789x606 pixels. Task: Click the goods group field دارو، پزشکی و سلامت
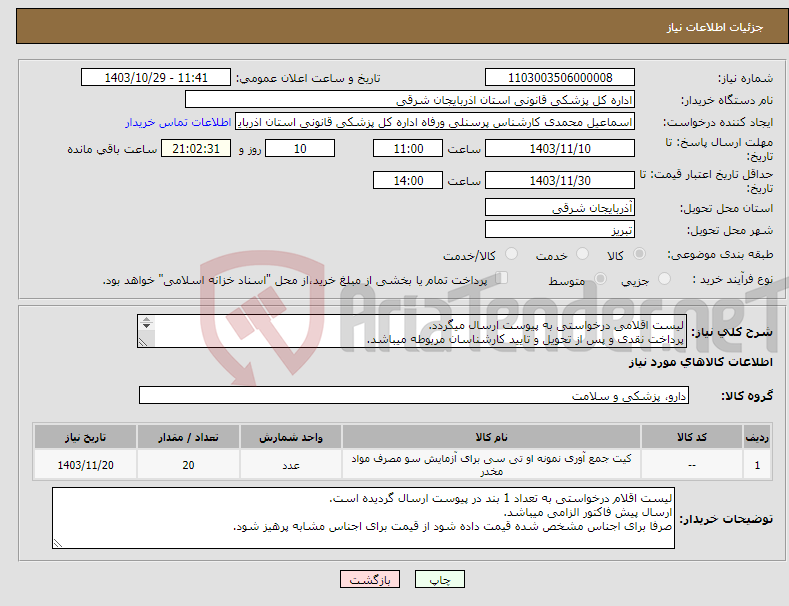[414, 396]
